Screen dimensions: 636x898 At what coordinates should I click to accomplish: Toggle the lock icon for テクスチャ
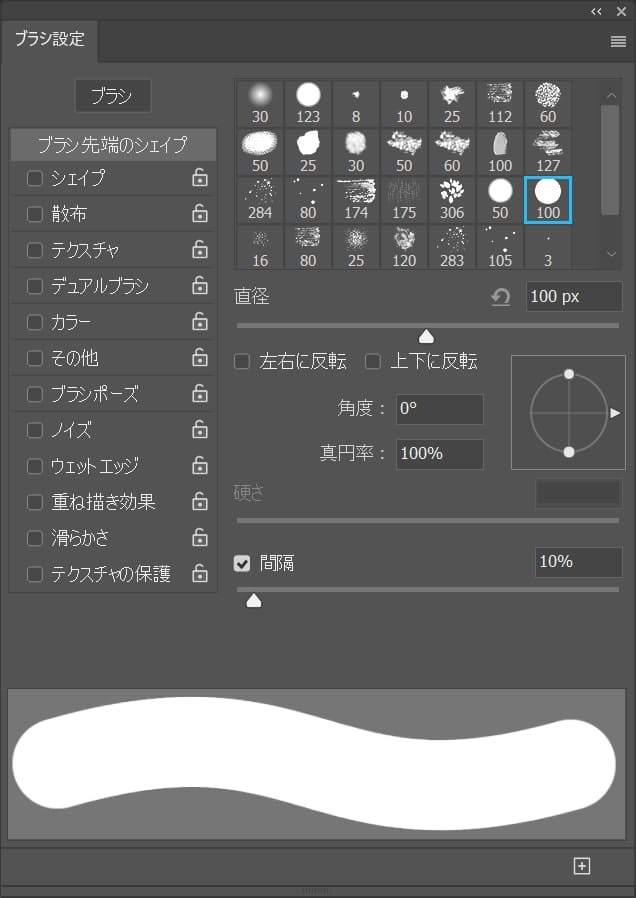[x=199, y=250]
